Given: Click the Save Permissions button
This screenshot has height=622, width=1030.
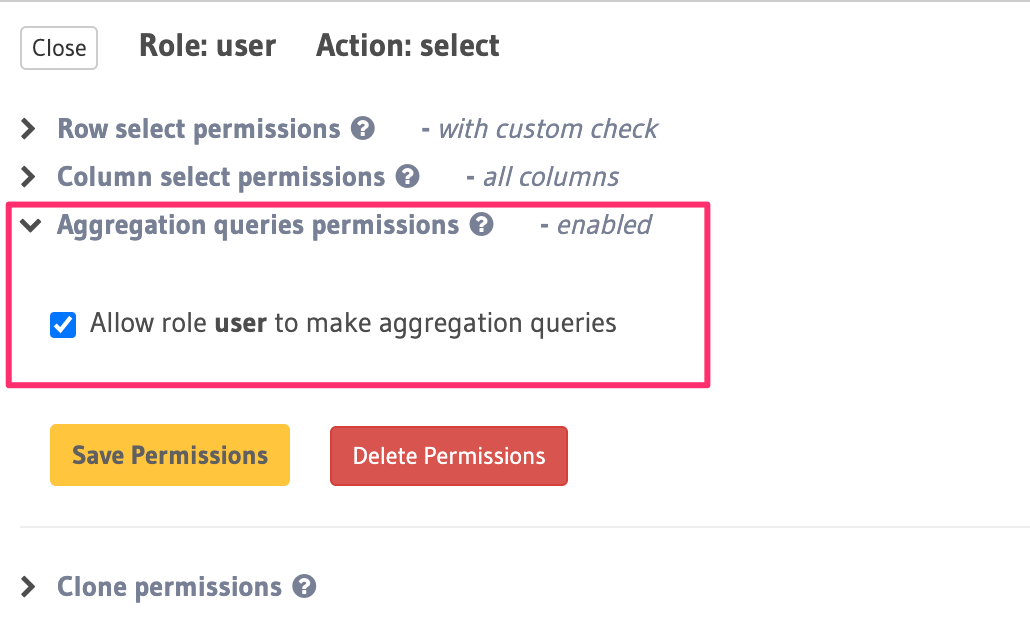Looking at the screenshot, I should point(170,456).
